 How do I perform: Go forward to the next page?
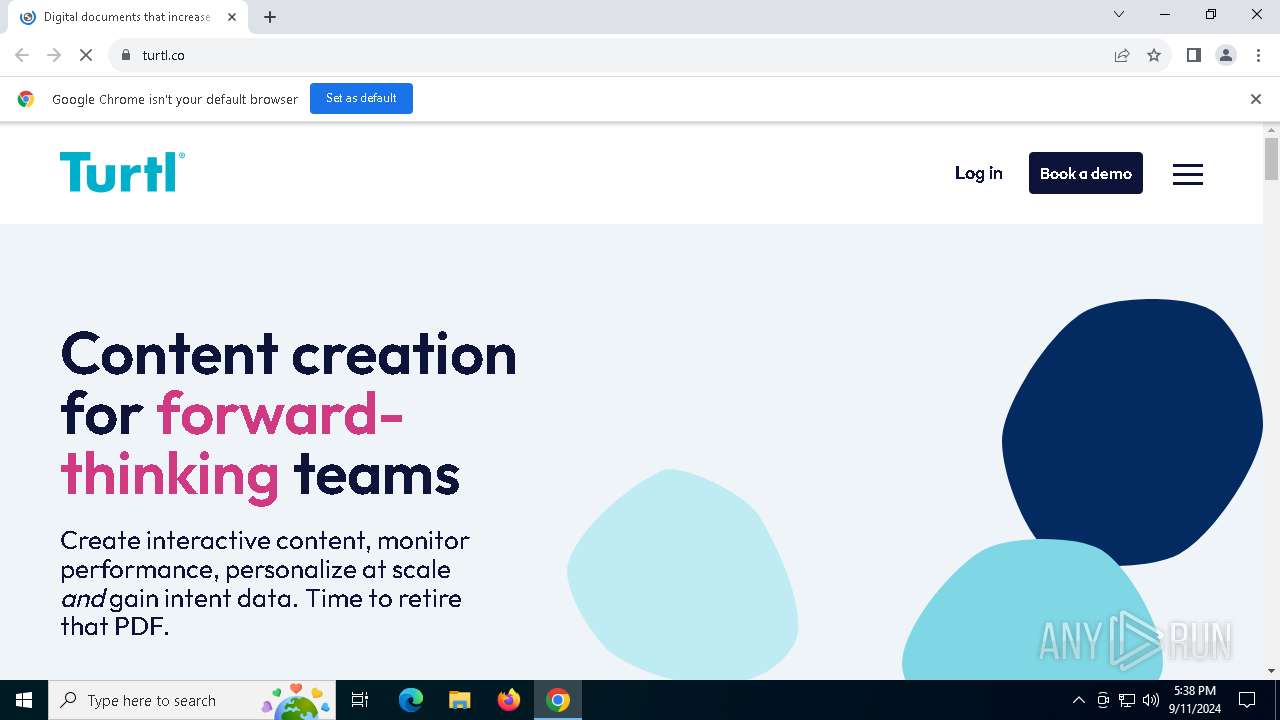click(54, 55)
